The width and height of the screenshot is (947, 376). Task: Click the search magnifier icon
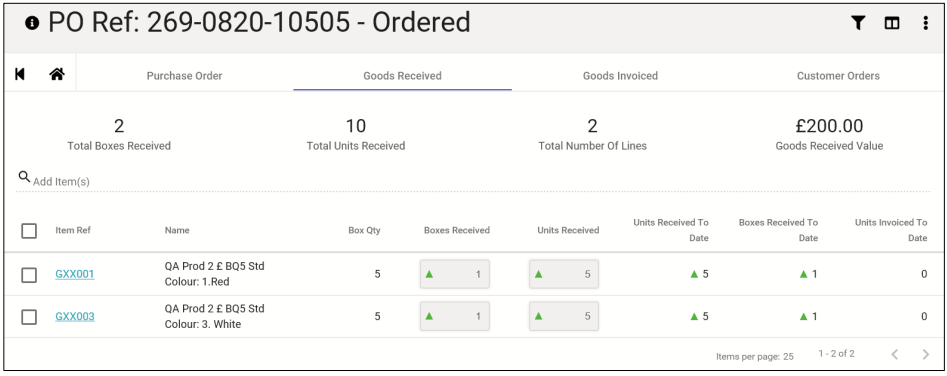[24, 177]
